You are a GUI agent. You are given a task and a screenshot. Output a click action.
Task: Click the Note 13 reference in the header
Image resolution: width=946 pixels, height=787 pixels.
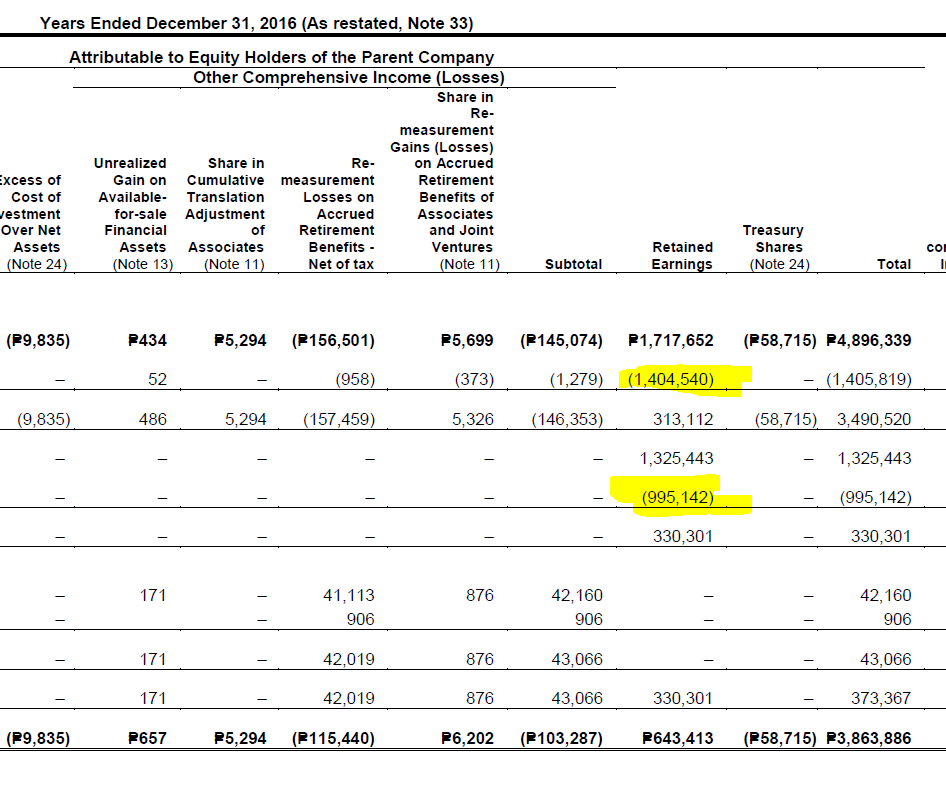pyautogui.click(x=145, y=264)
